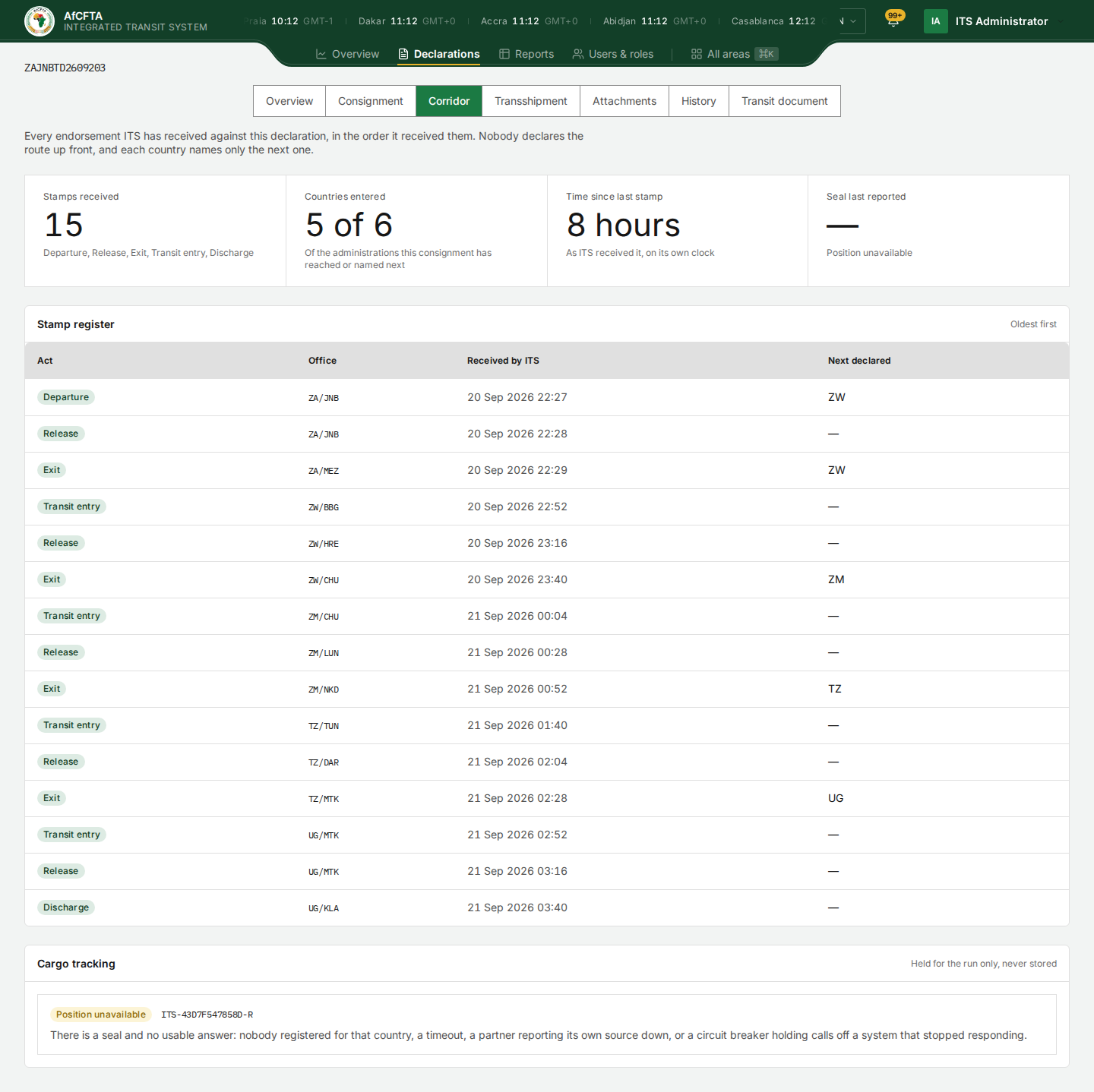The image size is (1094, 1092).
Task: Open the Users & roles navigation item
Action: pyautogui.click(x=612, y=54)
